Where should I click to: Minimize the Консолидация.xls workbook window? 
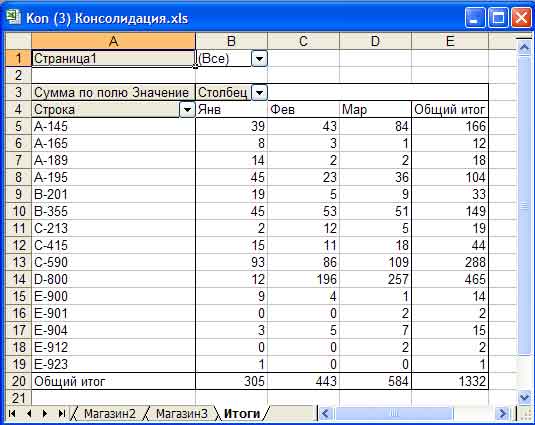pyautogui.click(x=475, y=17)
